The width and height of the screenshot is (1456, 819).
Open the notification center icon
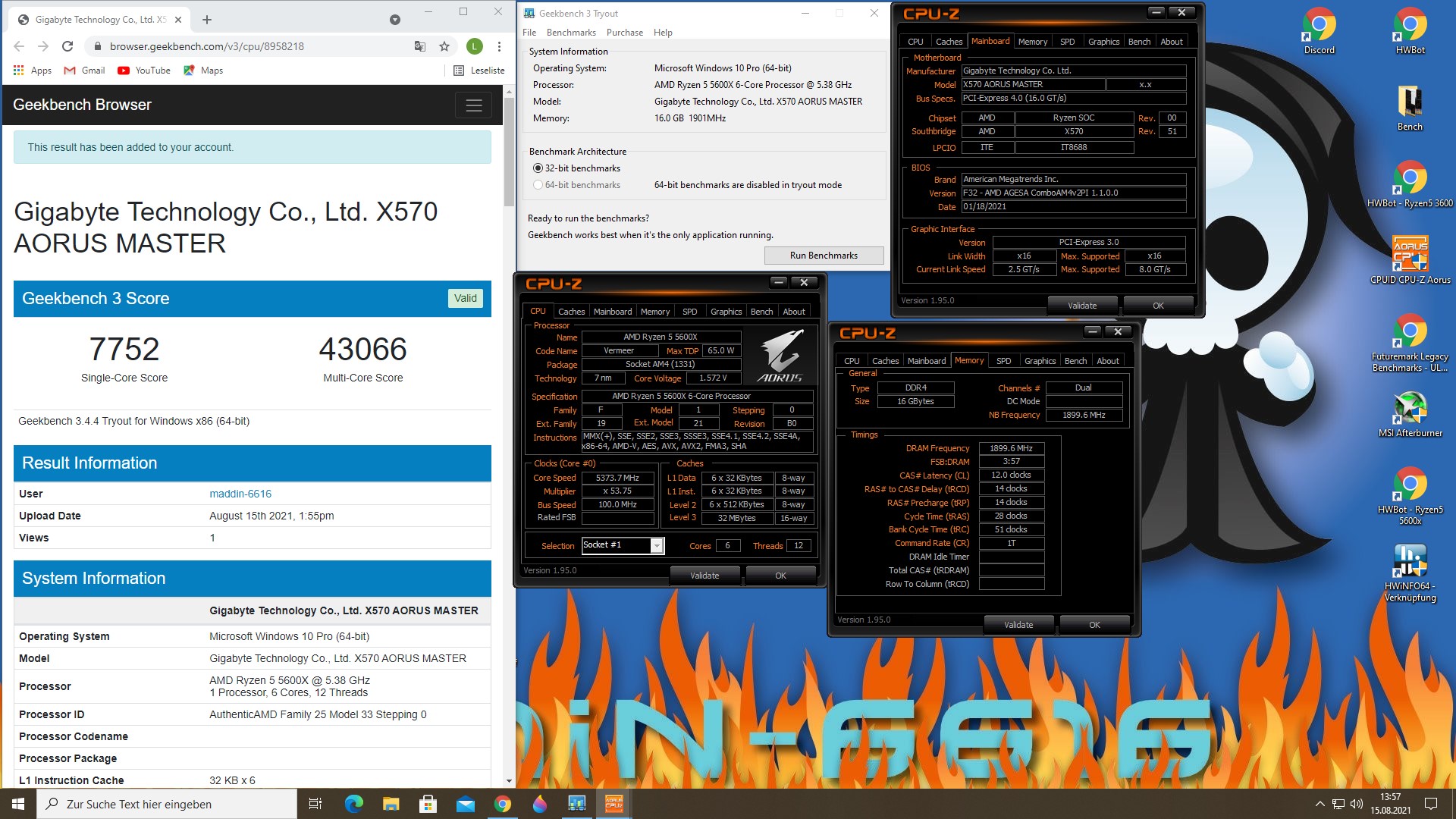[x=1431, y=804]
